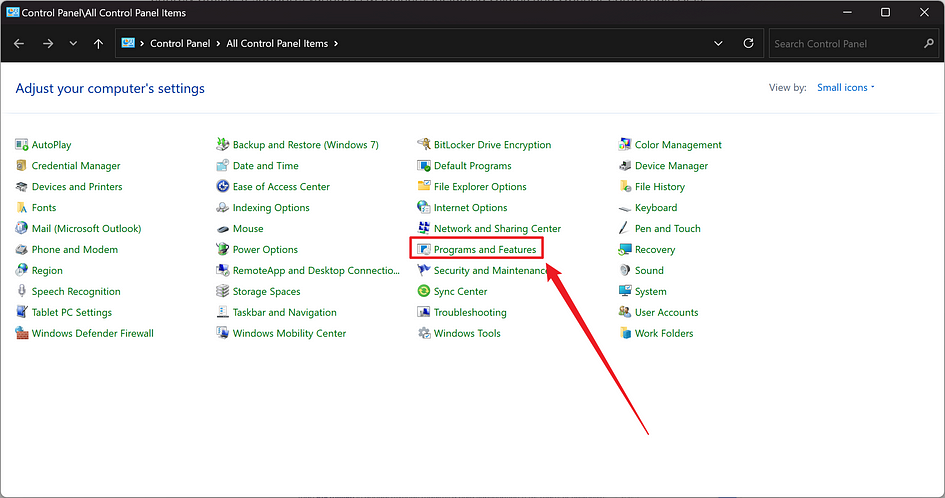Click the Backup and Restore icon
The width and height of the screenshot is (945, 498).
[222, 145]
